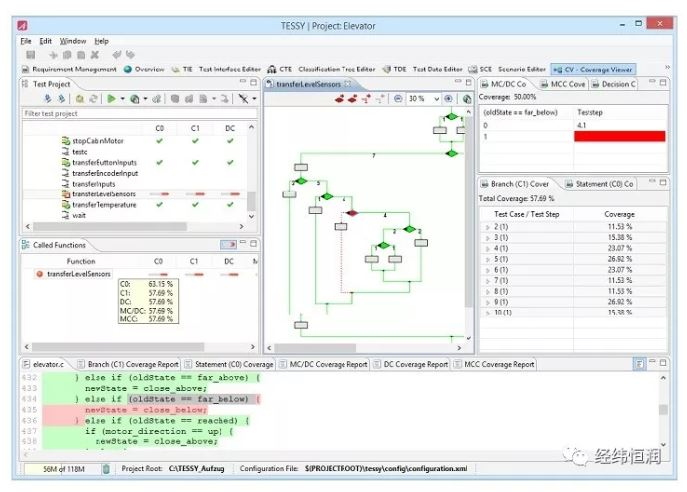Image resolution: width=687 pixels, height=492 pixels.
Task: Click the red decision node in flow chart
Action: pos(352,213)
